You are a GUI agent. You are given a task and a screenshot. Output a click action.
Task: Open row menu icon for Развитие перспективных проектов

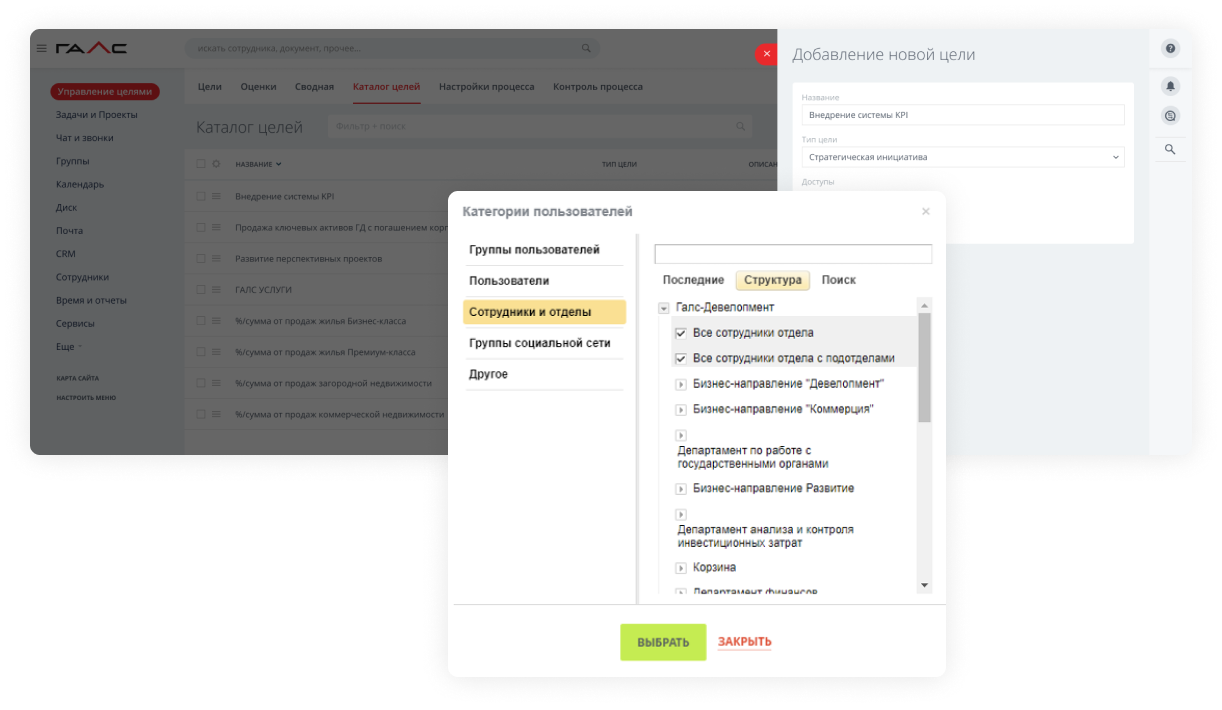tap(216, 258)
